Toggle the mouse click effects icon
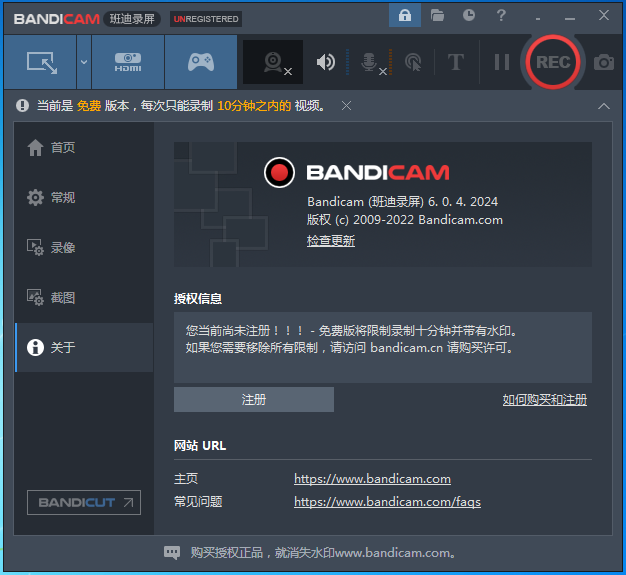The height and width of the screenshot is (575, 626). (x=413, y=62)
